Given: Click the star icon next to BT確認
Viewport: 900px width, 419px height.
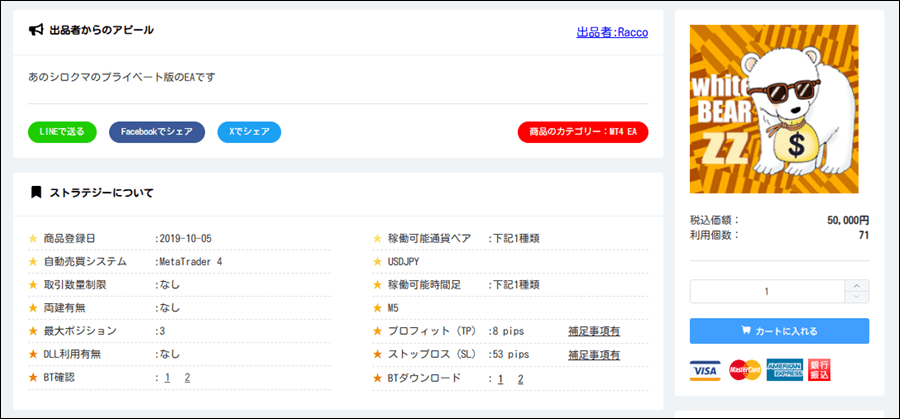Looking at the screenshot, I should [33, 378].
